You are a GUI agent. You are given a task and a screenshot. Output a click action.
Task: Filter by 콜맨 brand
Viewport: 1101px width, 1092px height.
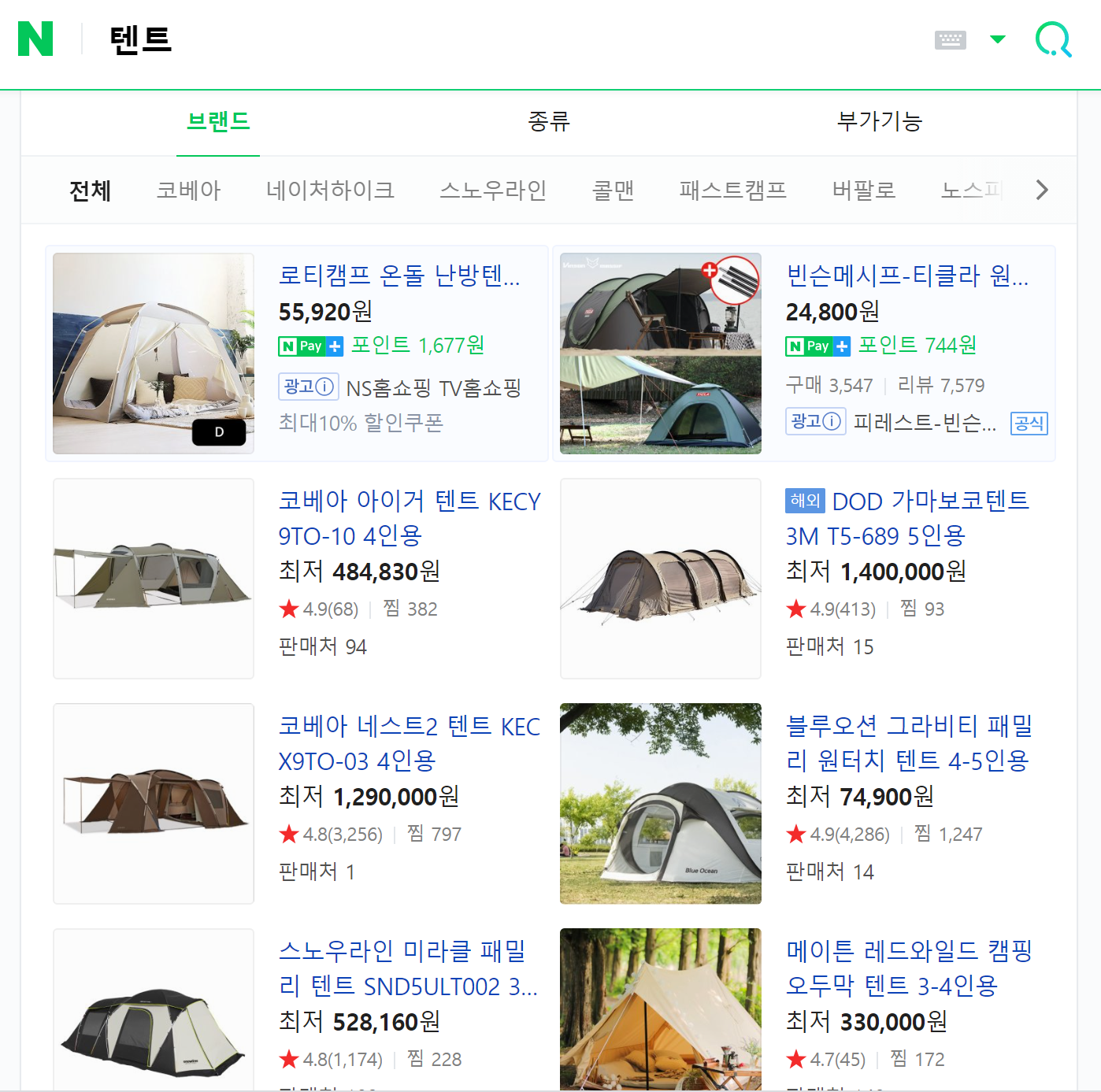pyautogui.click(x=613, y=191)
